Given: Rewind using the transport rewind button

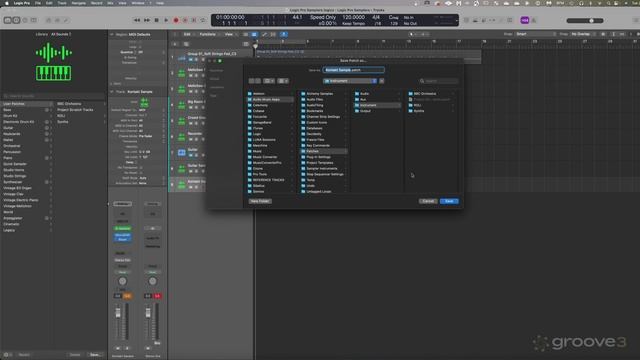Looking at the screenshot, I should 137,20.
